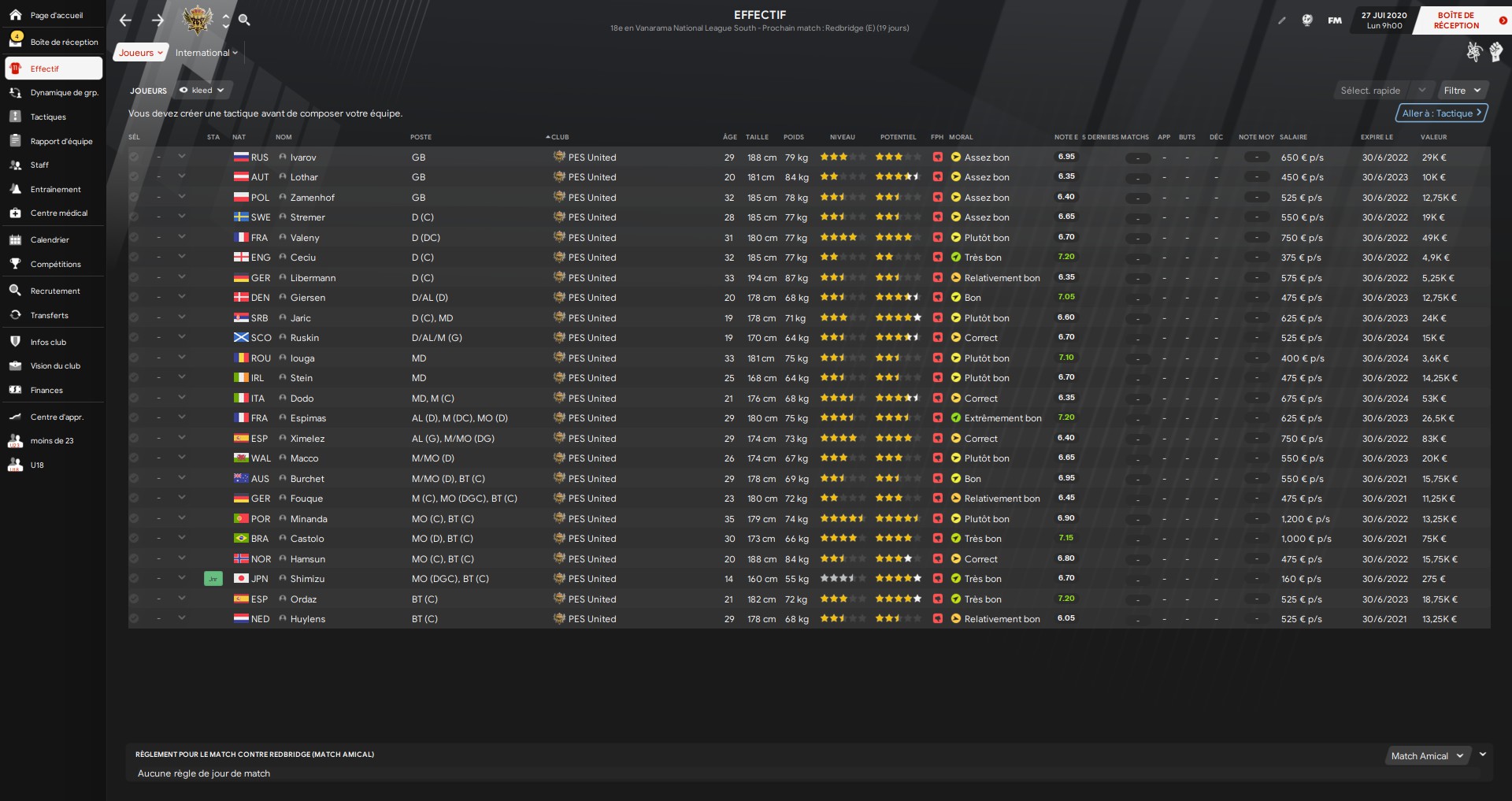This screenshot has width=1512, height=801.
Task: Click Aller à : Tactique button
Action: [x=1441, y=113]
